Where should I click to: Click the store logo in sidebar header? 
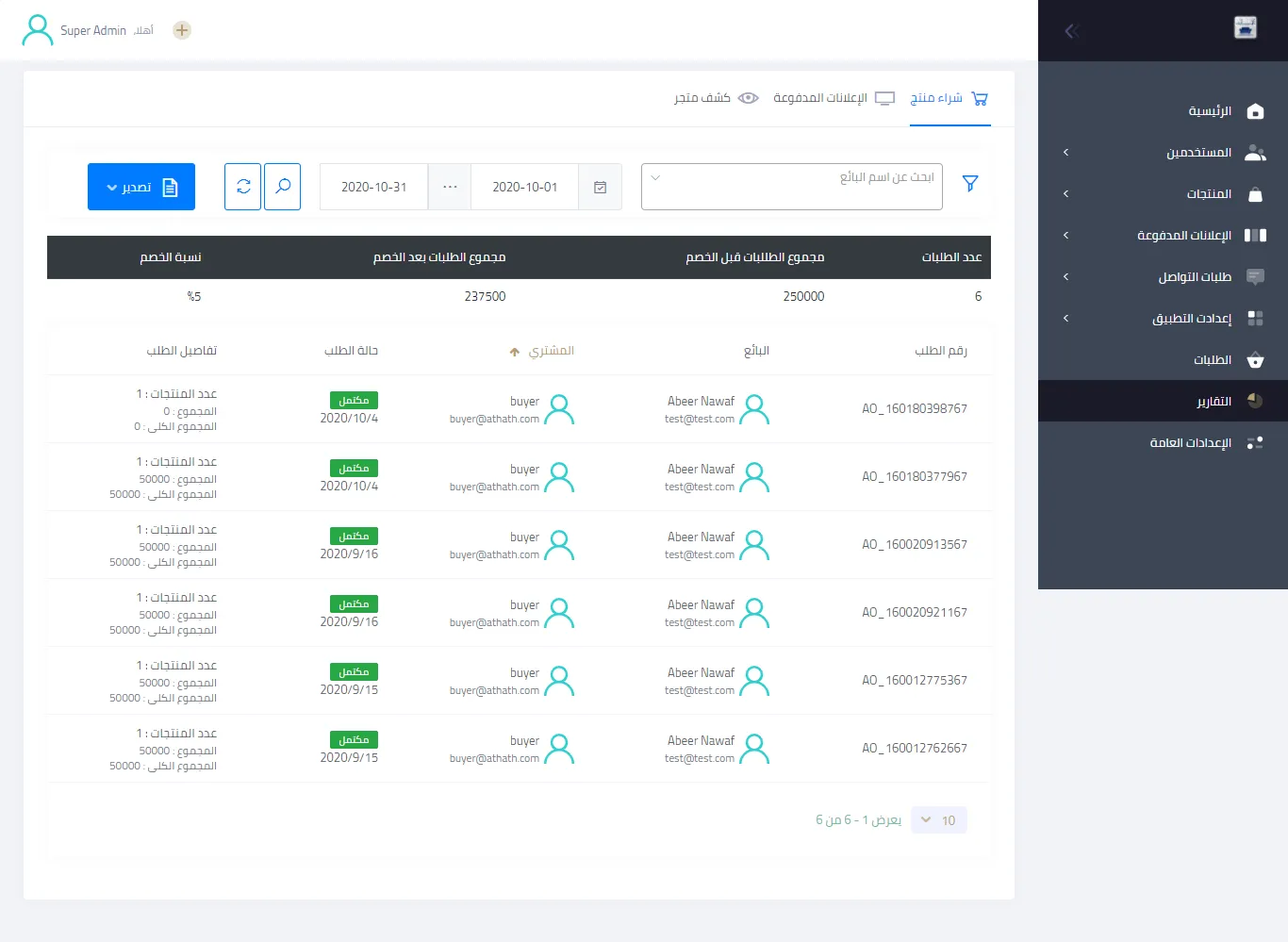tap(1245, 28)
